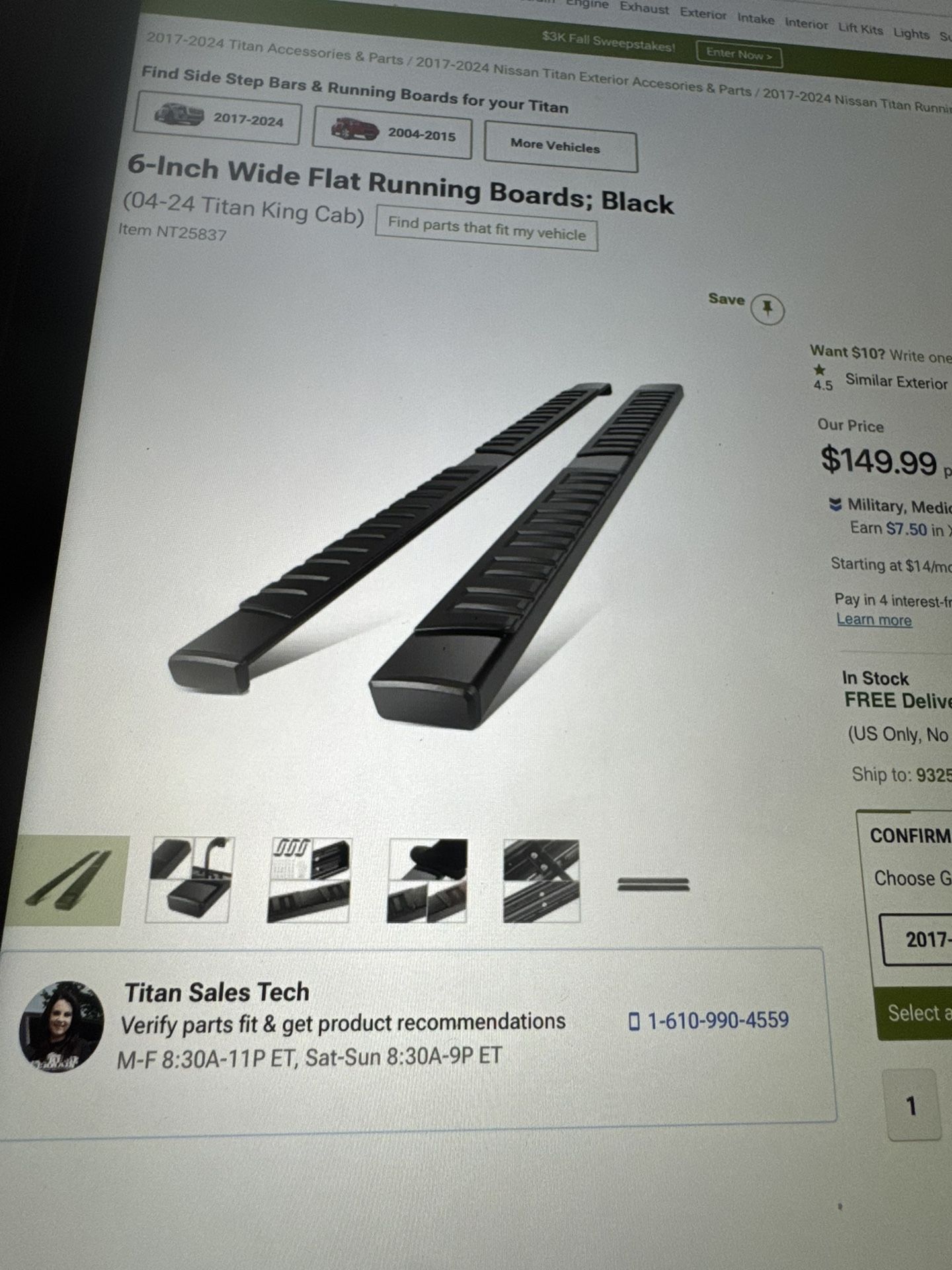
Task: Click the 4.5 star rating icon
Action: click(820, 370)
